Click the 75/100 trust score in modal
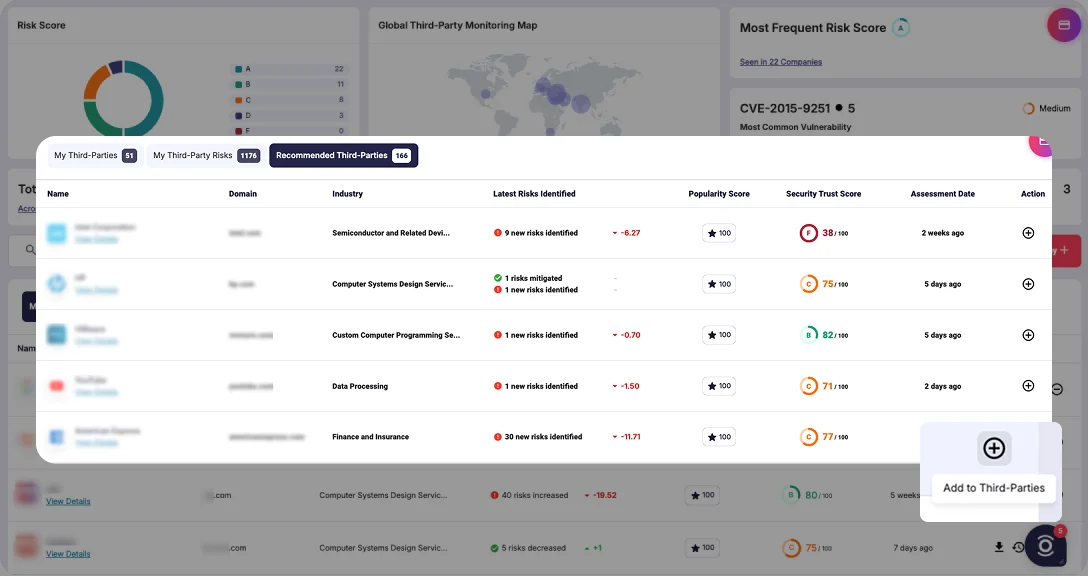 click(x=824, y=284)
